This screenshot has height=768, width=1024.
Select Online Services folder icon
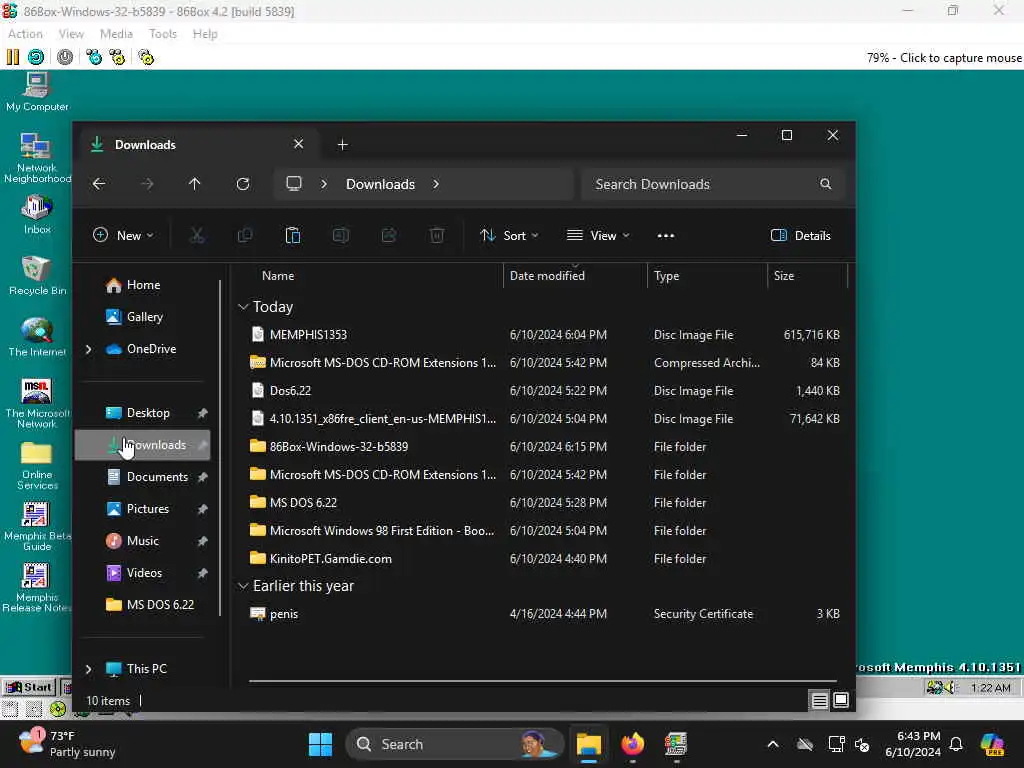[37, 466]
